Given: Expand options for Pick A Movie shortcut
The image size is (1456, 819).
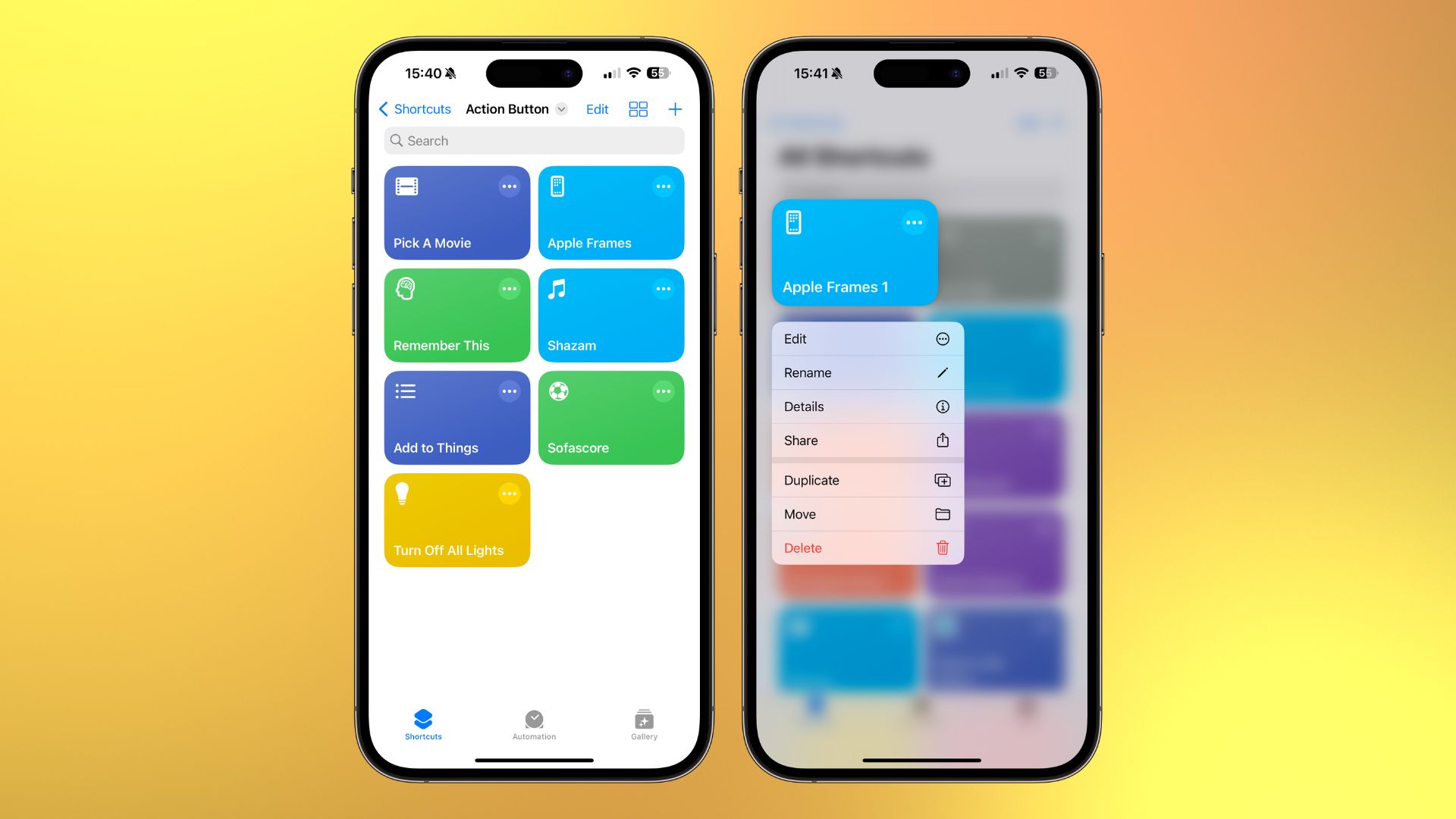Looking at the screenshot, I should click(x=510, y=186).
